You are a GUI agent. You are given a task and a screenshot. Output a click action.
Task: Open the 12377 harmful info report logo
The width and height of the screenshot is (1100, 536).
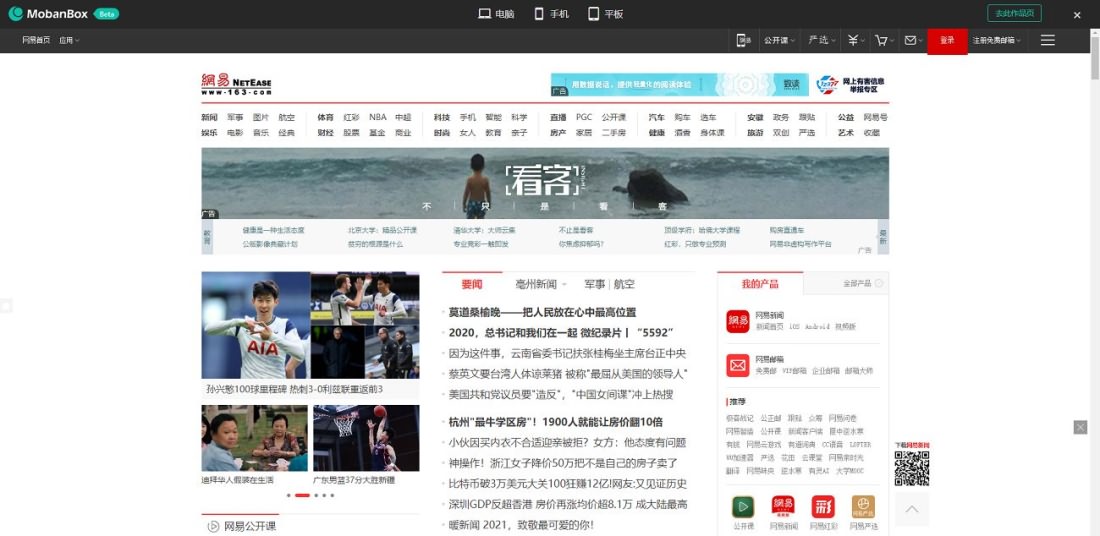pos(850,84)
